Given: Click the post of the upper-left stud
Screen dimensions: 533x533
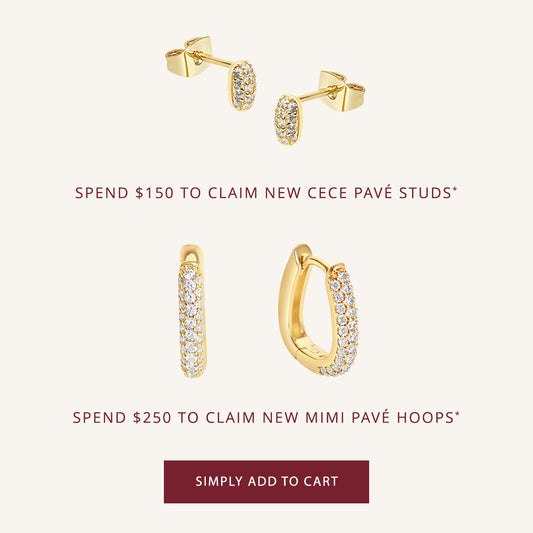Looking at the screenshot, I should (x=213, y=60).
